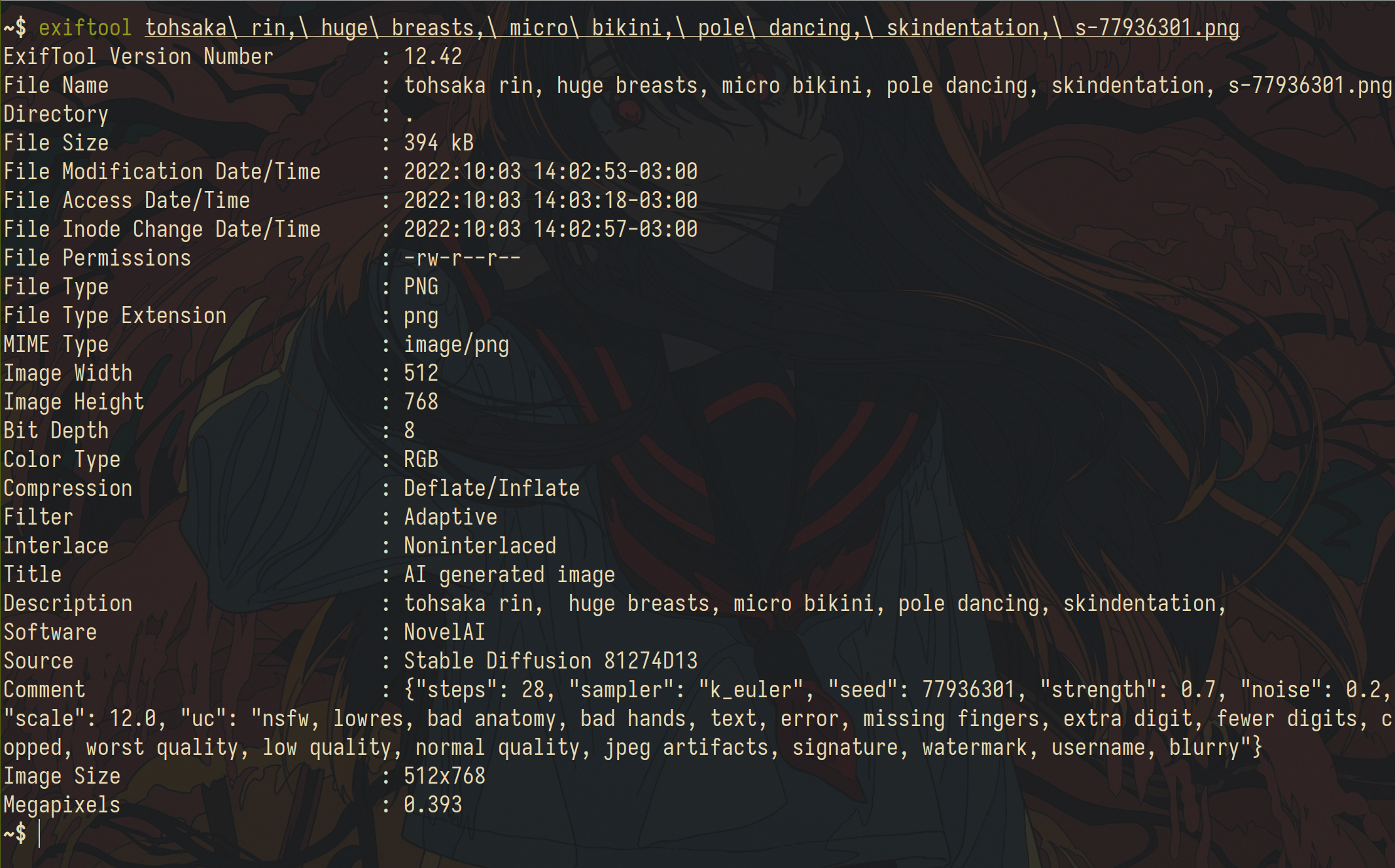The height and width of the screenshot is (868, 1395).
Task: Click the exiftool command word
Action: (x=85, y=27)
